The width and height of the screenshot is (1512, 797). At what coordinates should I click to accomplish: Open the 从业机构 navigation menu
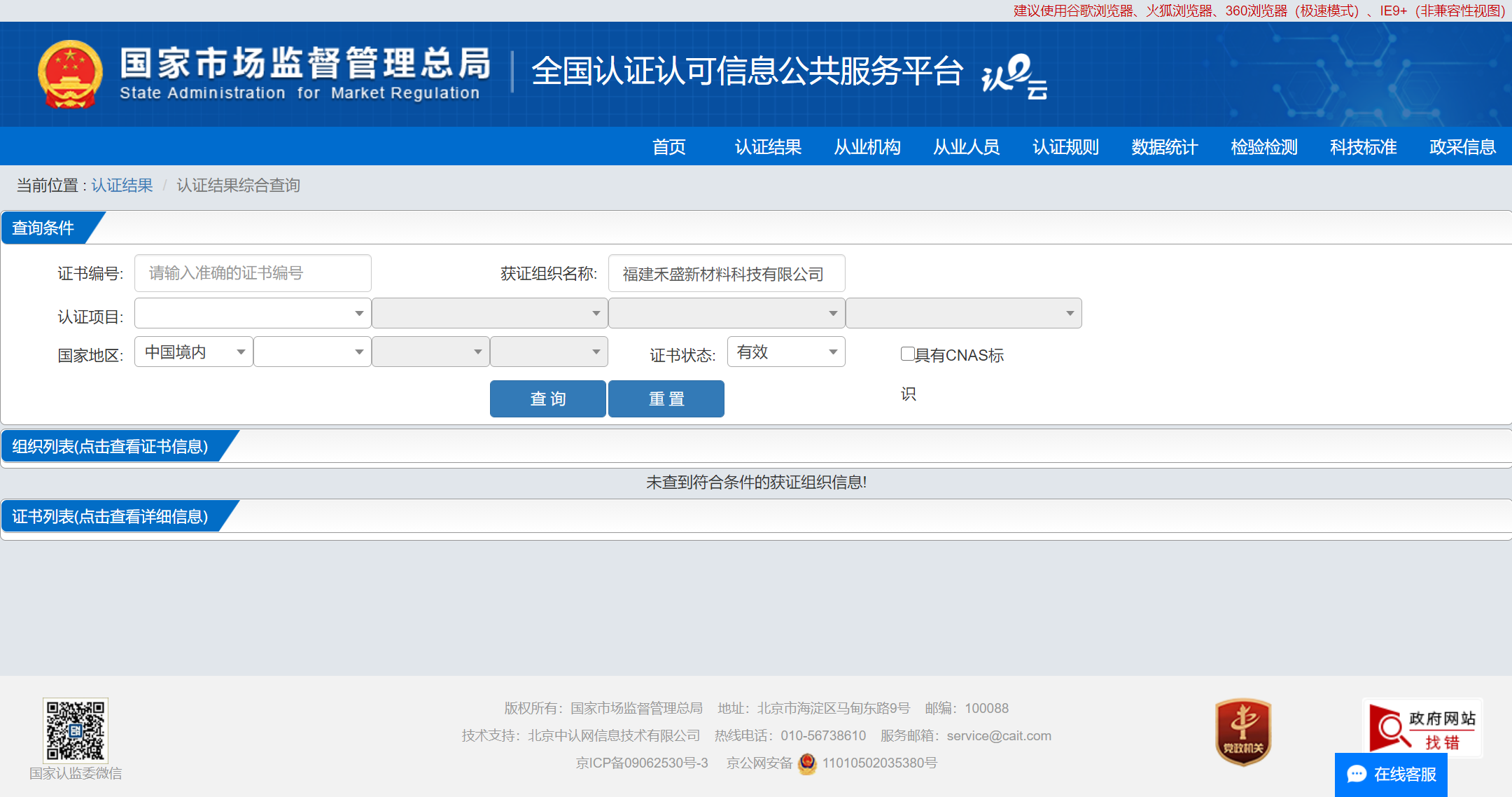[867, 147]
